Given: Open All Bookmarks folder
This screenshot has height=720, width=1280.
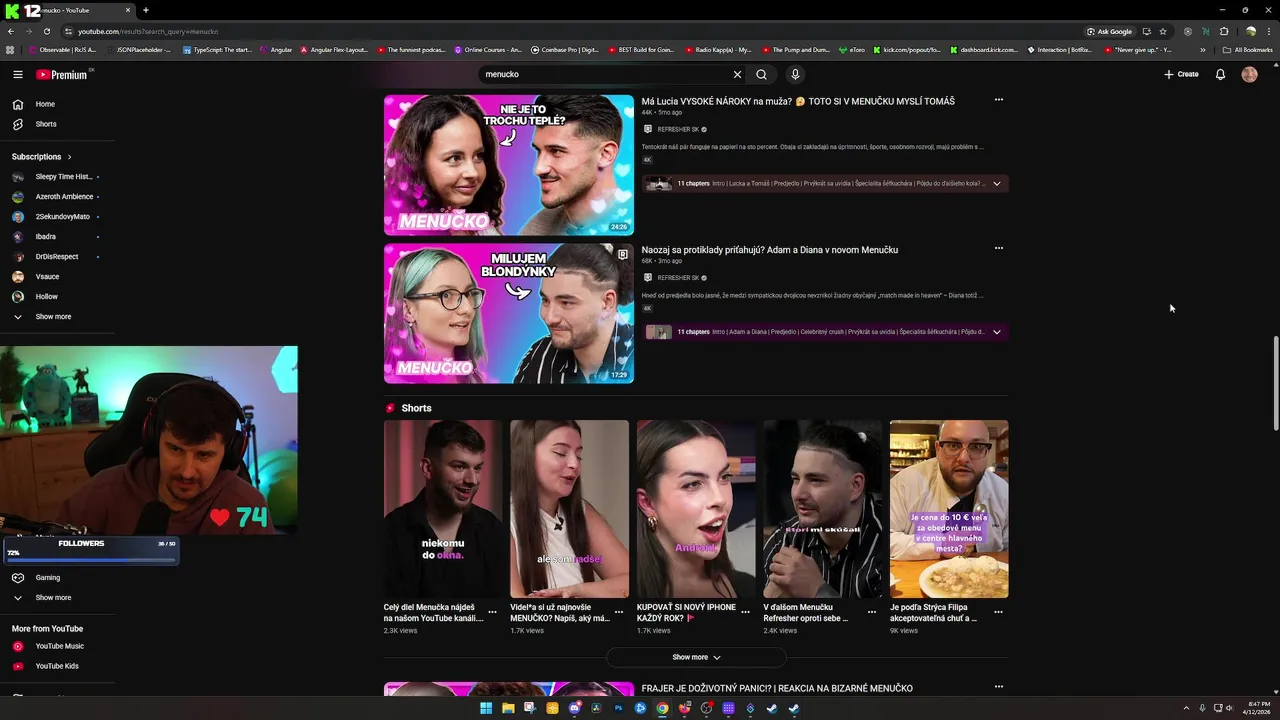Looking at the screenshot, I should (x=1248, y=49).
